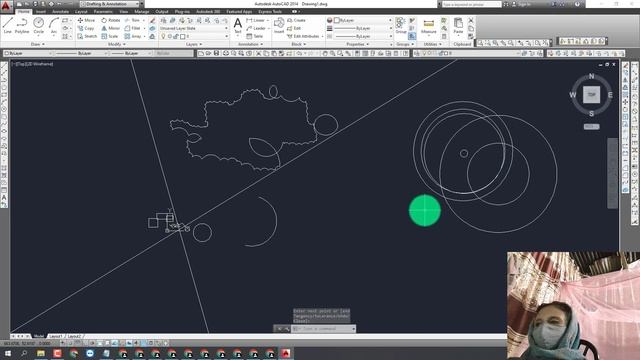
Task: Select the Polyline tool
Action: [22, 25]
